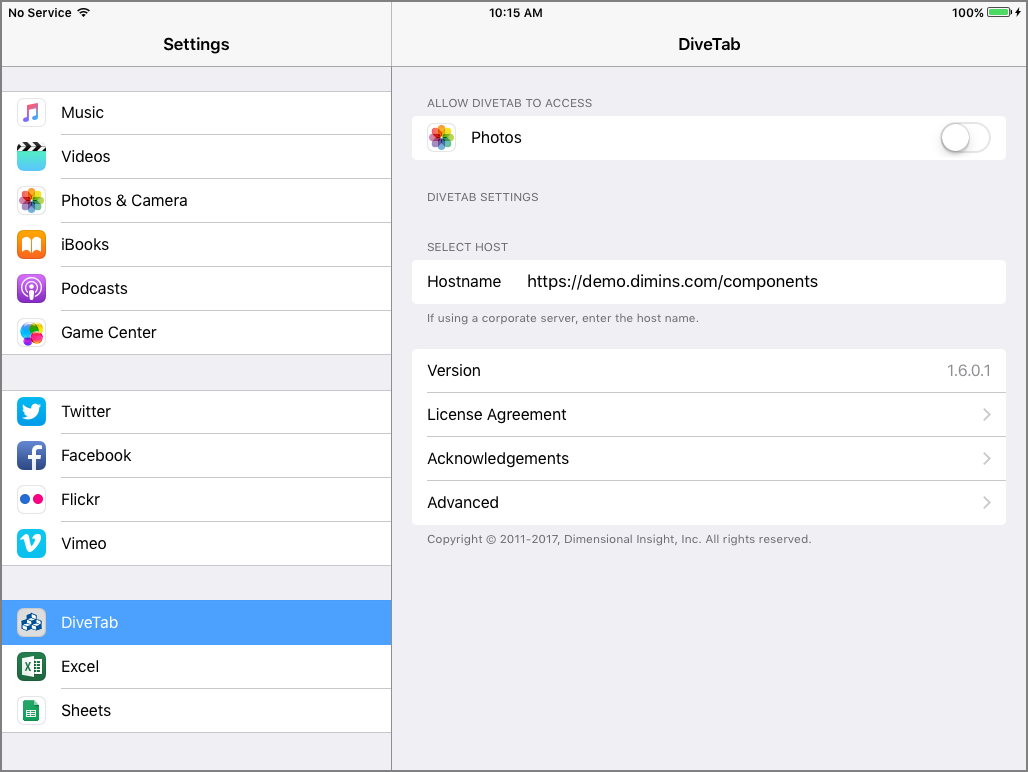This screenshot has height=772, width=1028.
Task: Tap the Google Sheets icon
Action: [31, 710]
